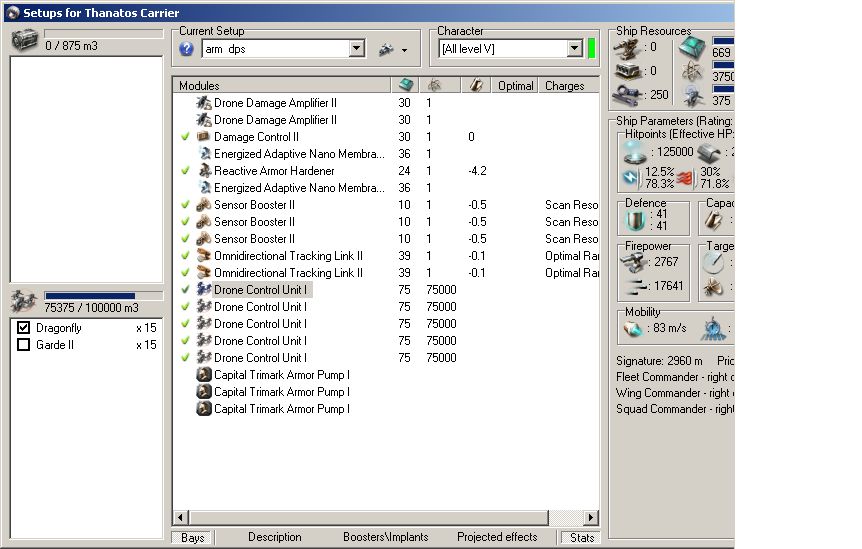The height and width of the screenshot is (549, 862).
Task: Click the calibration icon showing 250
Action: 627,95
